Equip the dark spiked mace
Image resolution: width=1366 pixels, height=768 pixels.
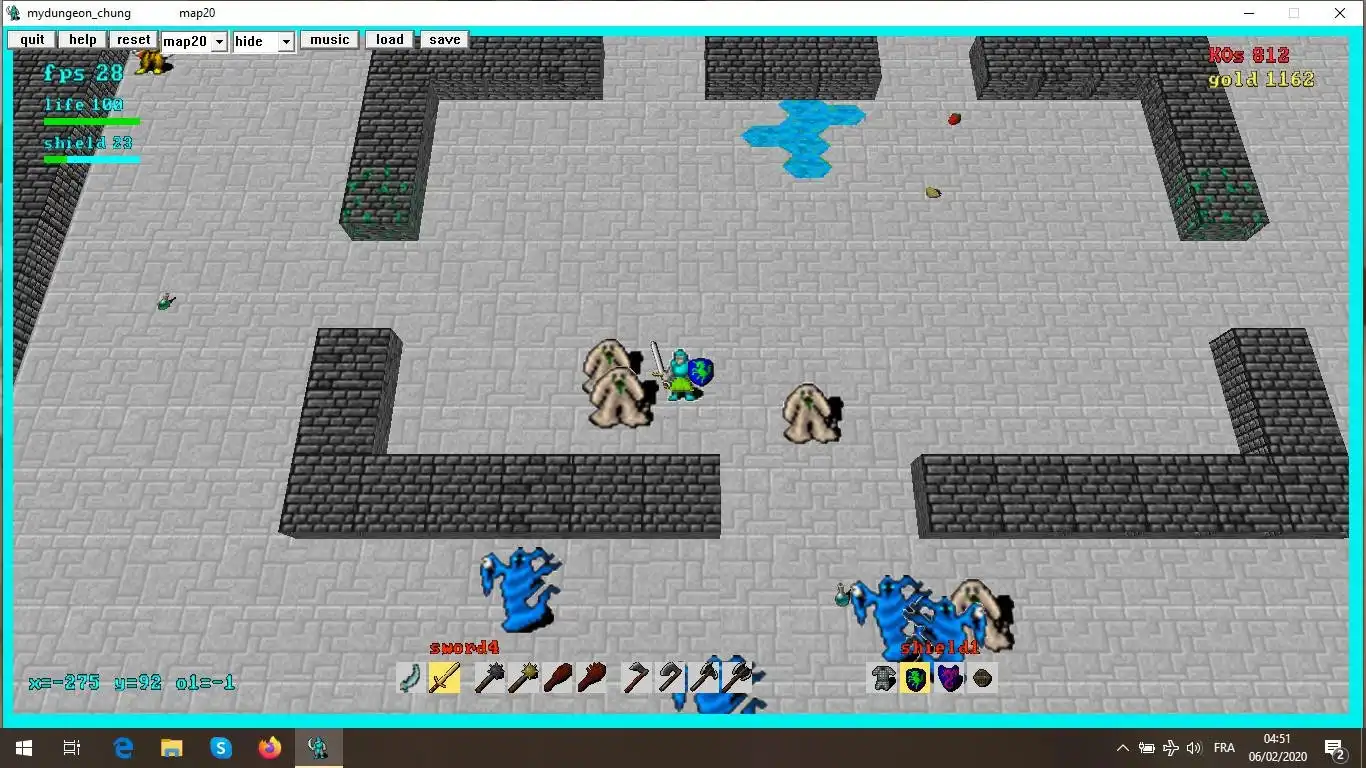(x=488, y=678)
